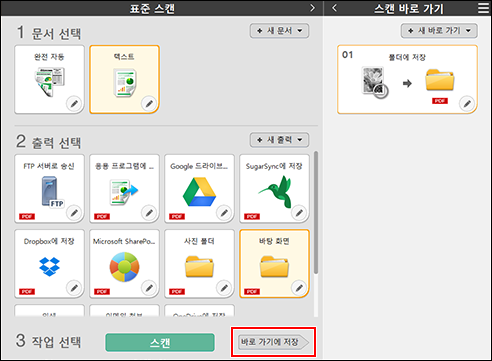The image size is (492, 361).
Task: Click the pencil on FTP 서버로 송신
Action: (74, 212)
